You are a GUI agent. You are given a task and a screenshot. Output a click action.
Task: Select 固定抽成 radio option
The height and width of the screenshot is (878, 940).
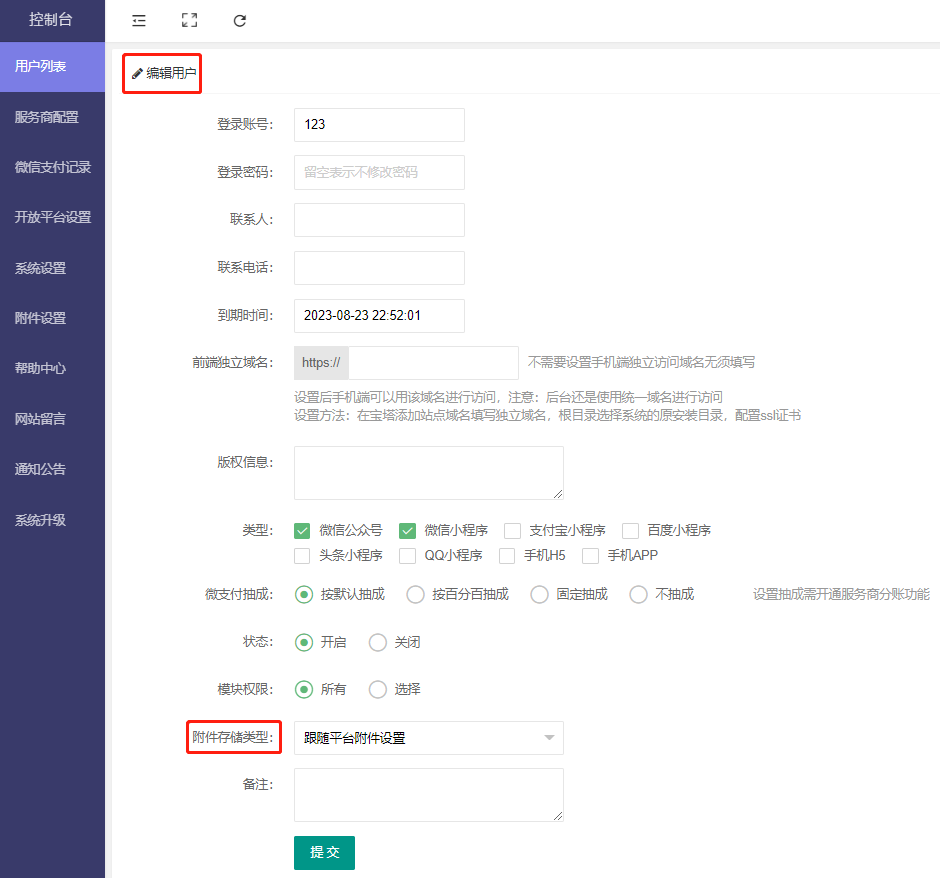pos(539,594)
